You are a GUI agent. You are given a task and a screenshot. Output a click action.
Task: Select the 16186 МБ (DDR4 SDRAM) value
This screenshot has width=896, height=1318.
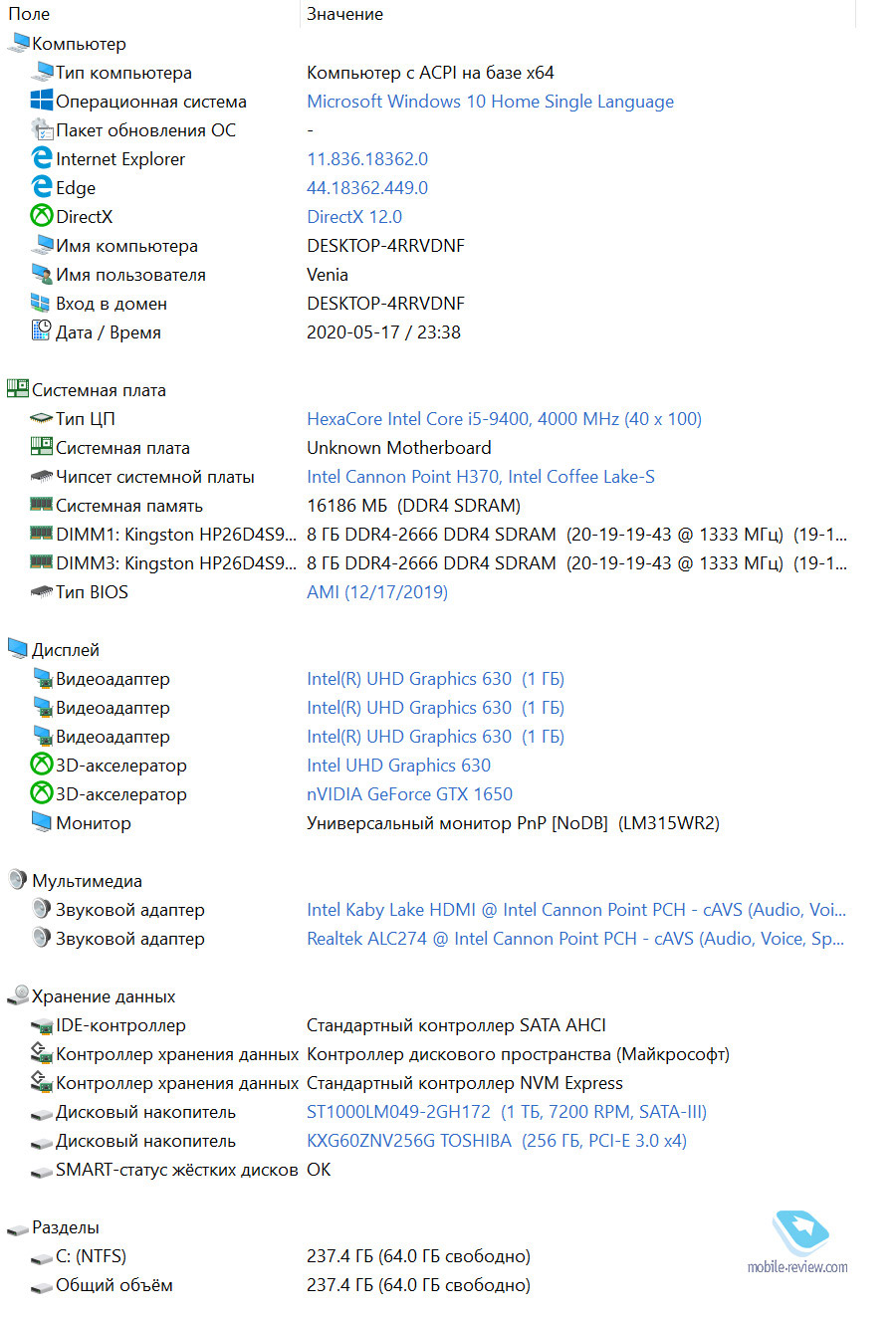[x=413, y=506]
